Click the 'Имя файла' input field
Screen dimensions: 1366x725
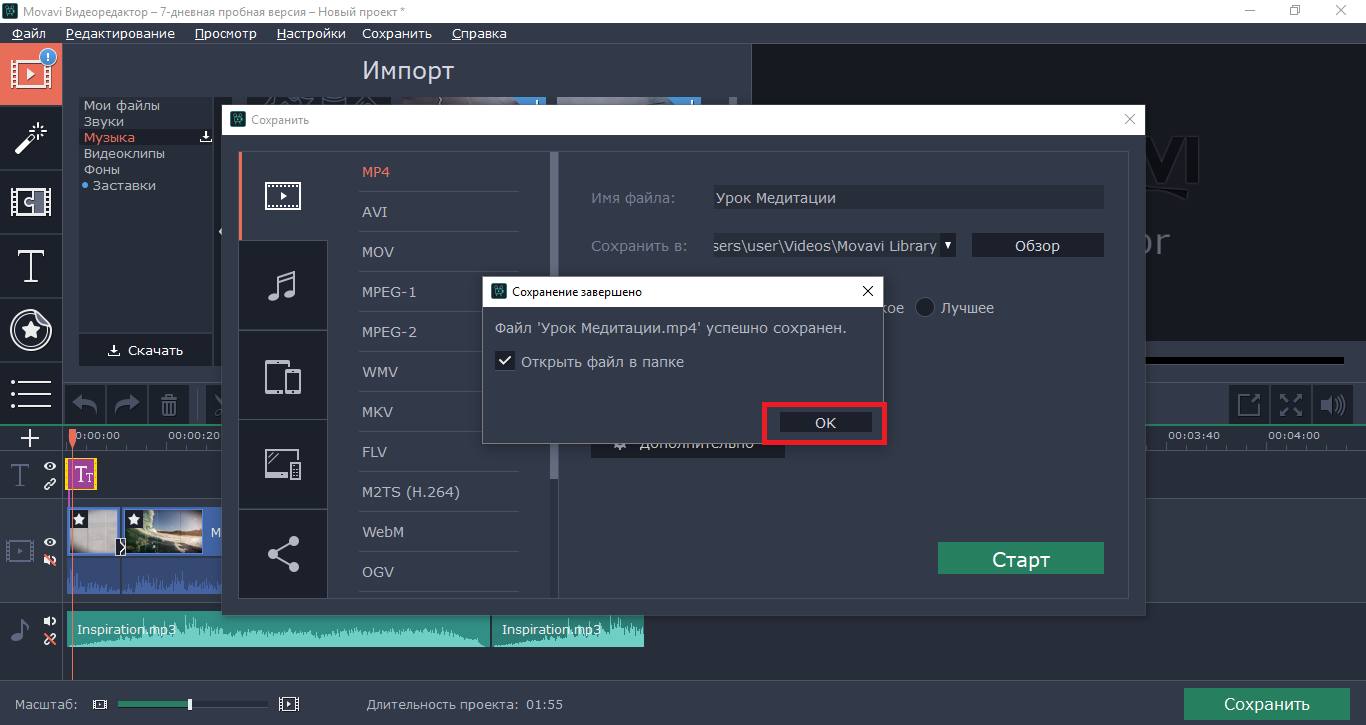pyautogui.click(x=908, y=198)
